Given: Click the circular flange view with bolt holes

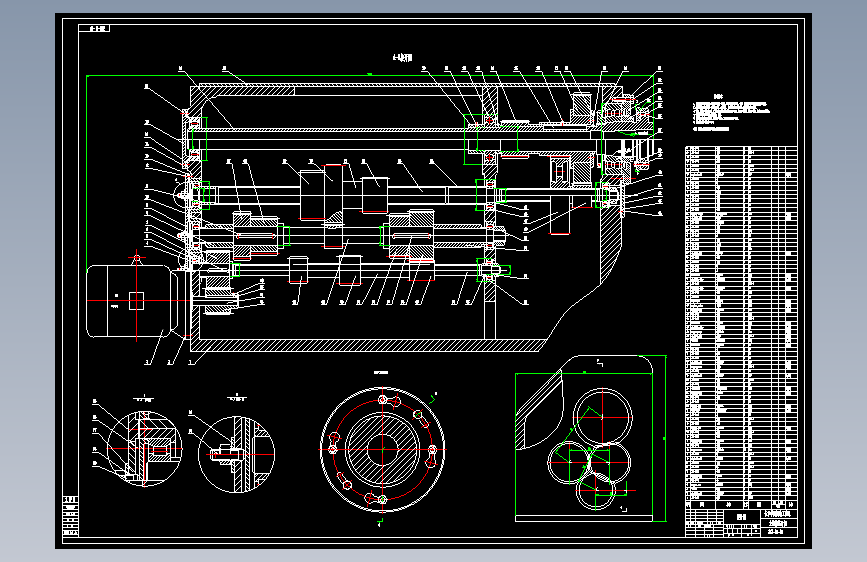Looking at the screenshot, I should pyautogui.click(x=383, y=449).
